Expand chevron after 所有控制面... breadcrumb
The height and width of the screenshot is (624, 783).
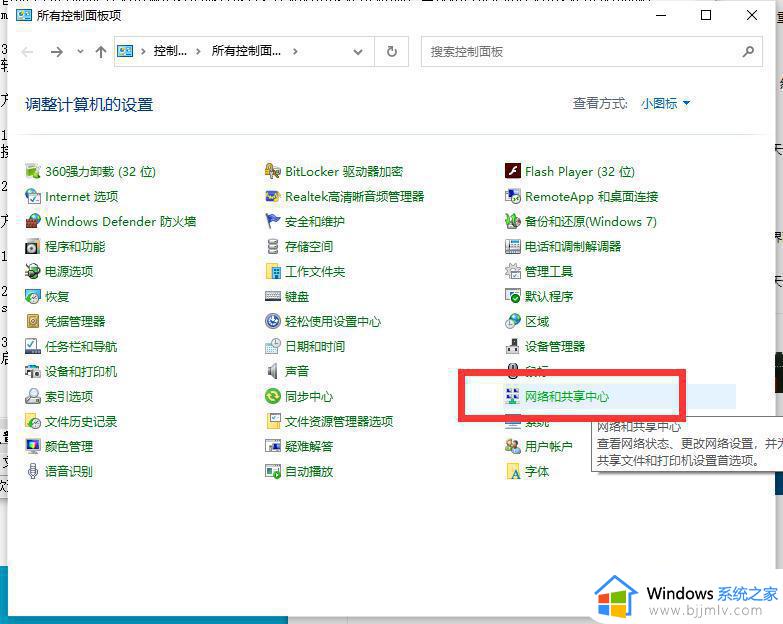296,51
